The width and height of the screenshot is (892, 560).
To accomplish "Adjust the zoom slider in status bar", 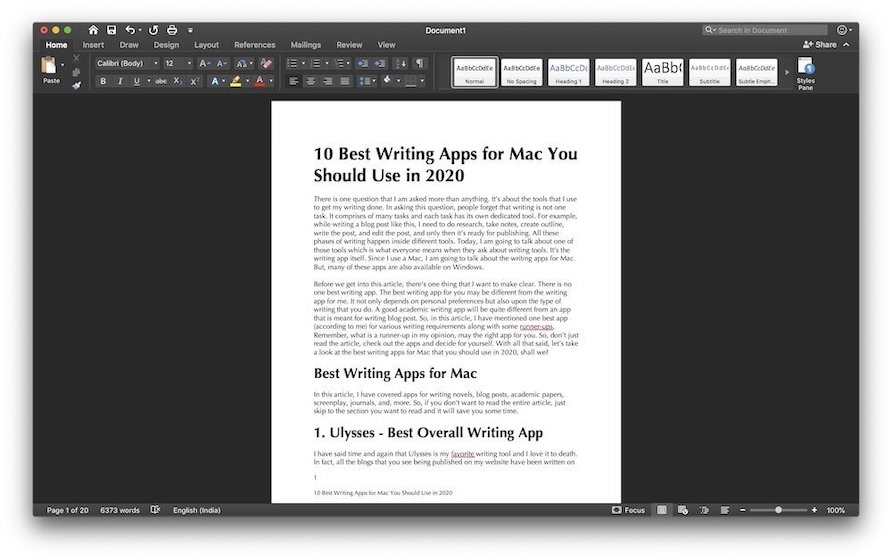I will (x=778, y=510).
